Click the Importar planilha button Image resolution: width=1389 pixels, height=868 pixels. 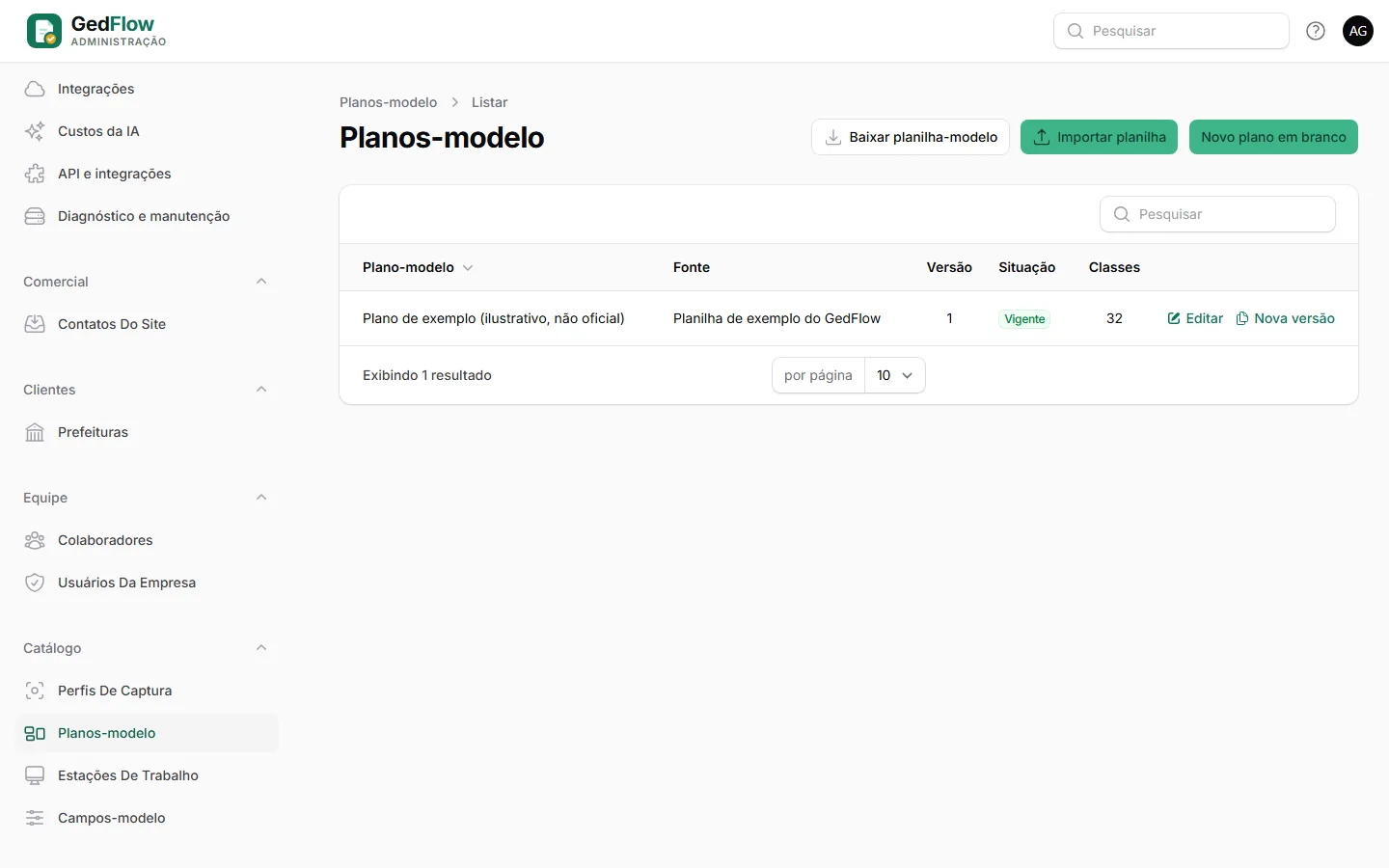(1099, 137)
